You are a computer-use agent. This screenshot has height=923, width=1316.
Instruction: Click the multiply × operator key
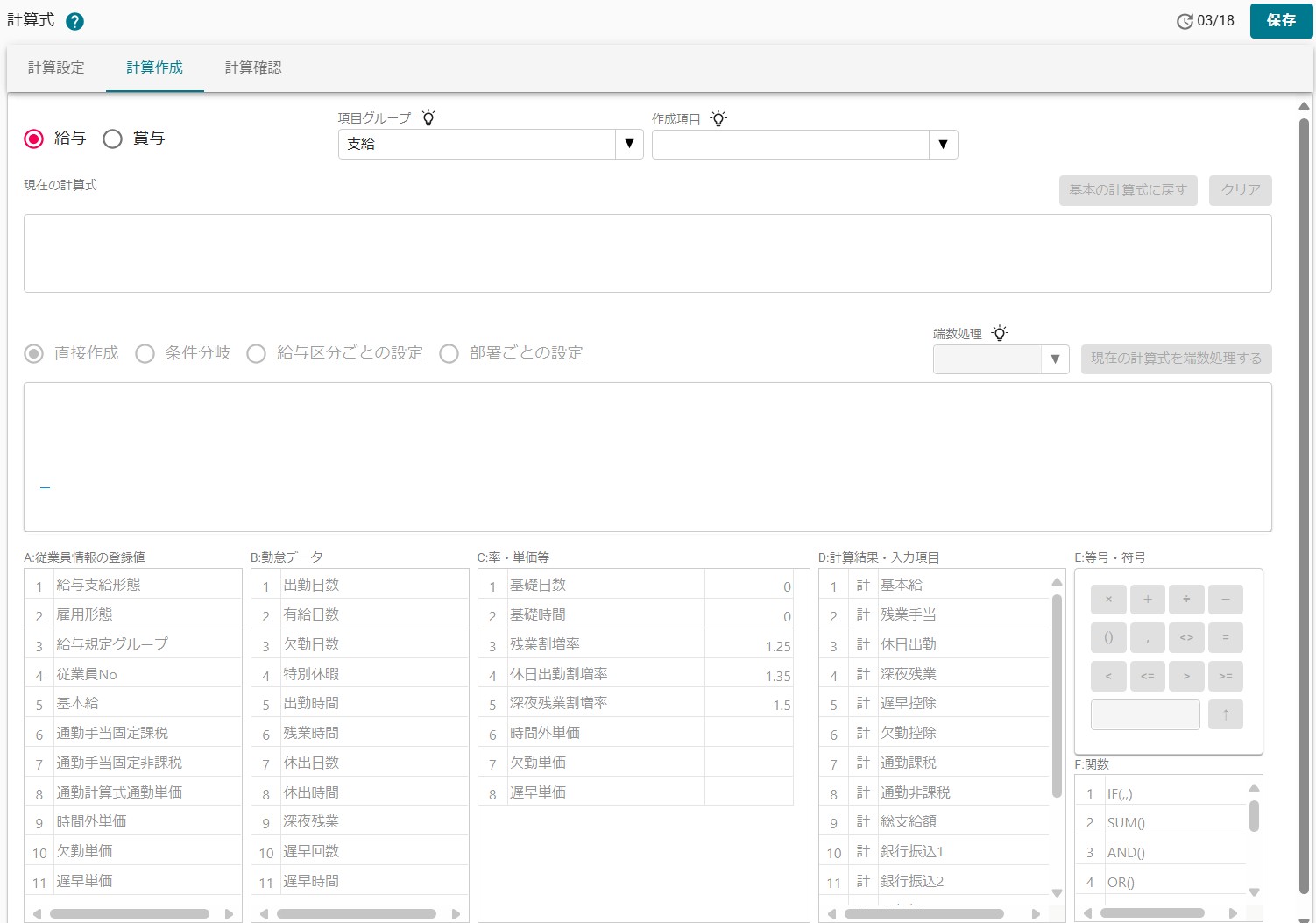(x=1108, y=600)
